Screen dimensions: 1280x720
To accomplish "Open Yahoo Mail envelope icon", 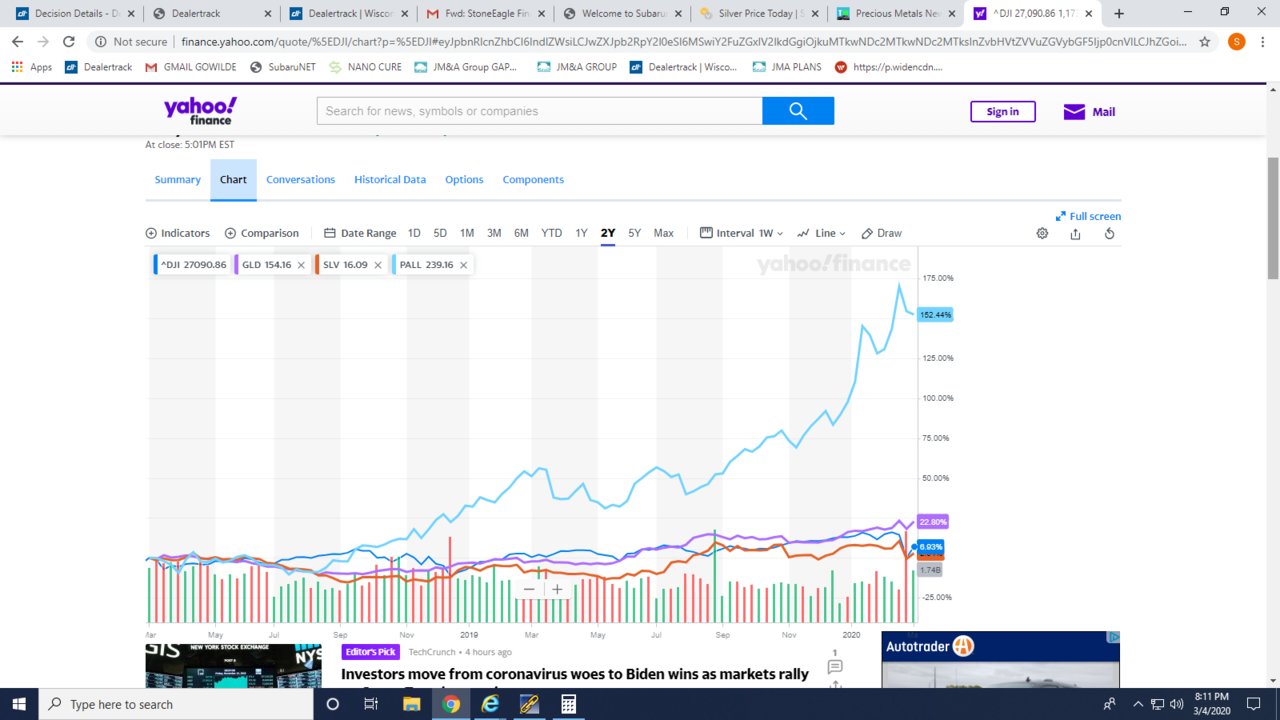I will [x=1074, y=112].
